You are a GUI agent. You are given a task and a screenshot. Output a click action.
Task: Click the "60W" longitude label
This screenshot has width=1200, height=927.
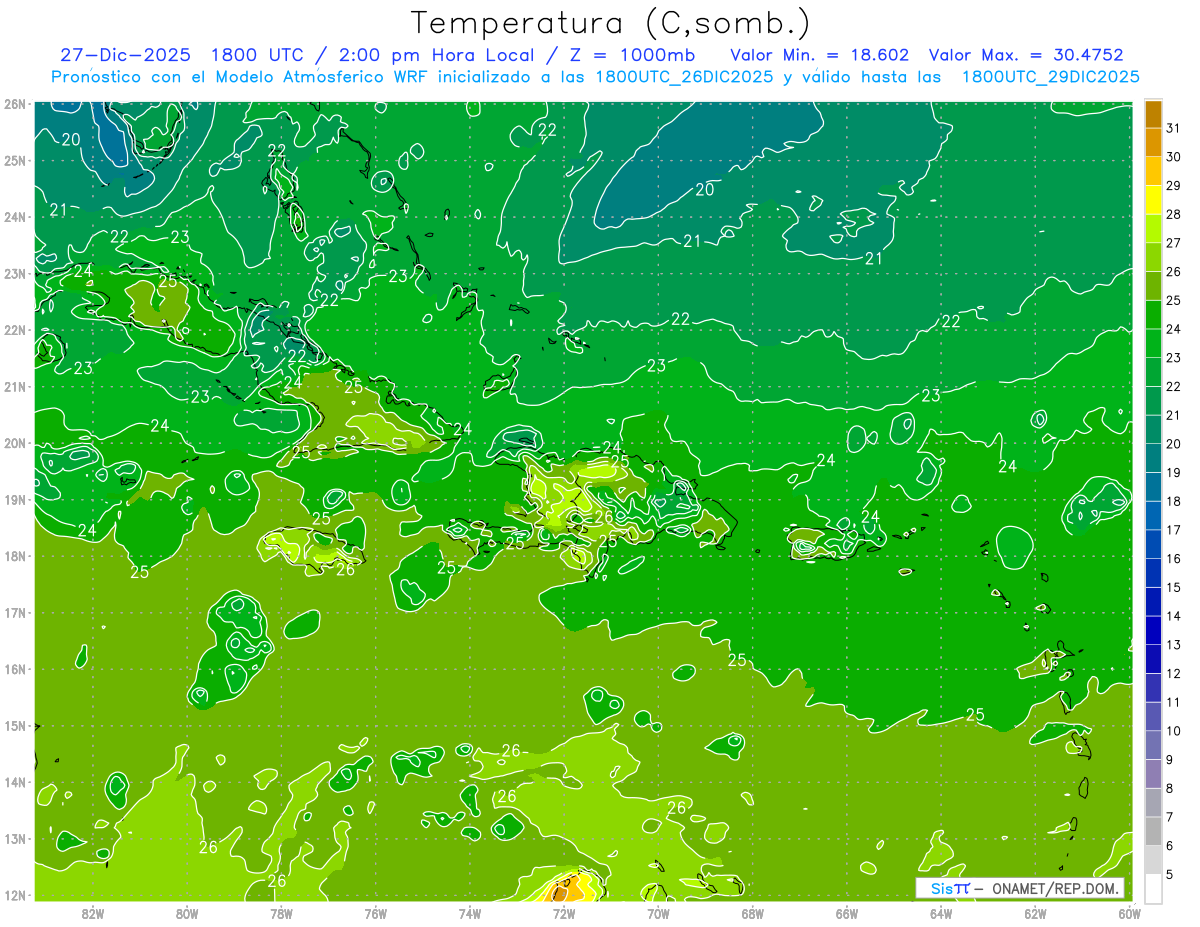[1129, 913]
